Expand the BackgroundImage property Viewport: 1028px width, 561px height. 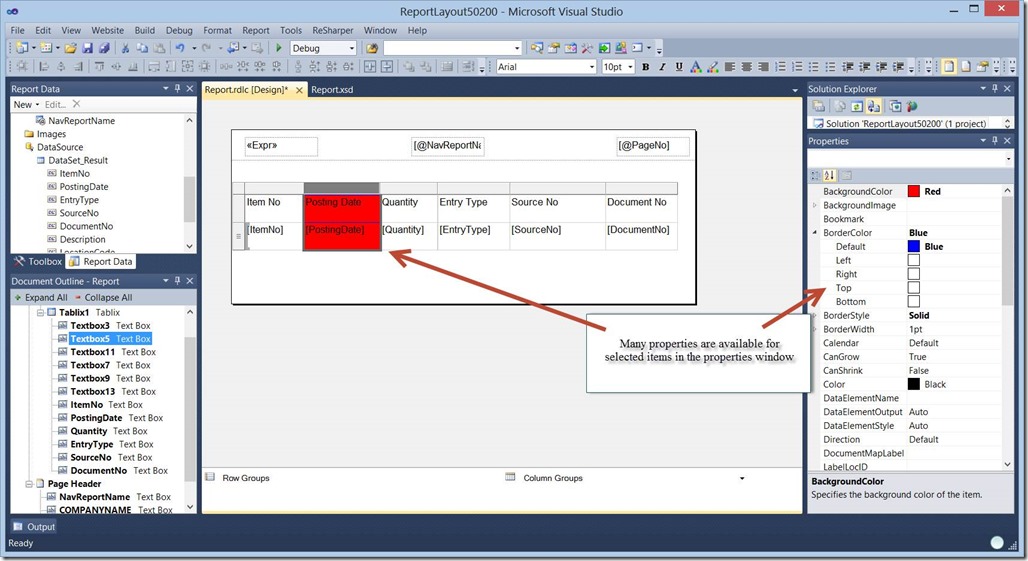pos(815,205)
